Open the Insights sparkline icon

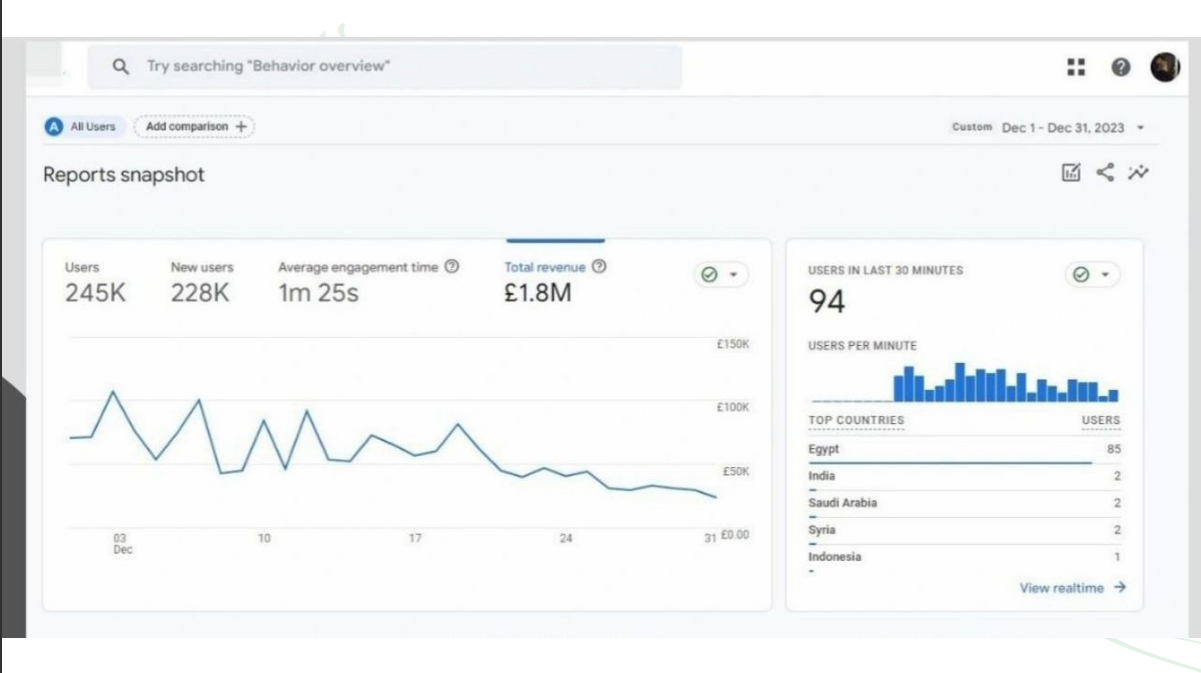click(x=1139, y=173)
